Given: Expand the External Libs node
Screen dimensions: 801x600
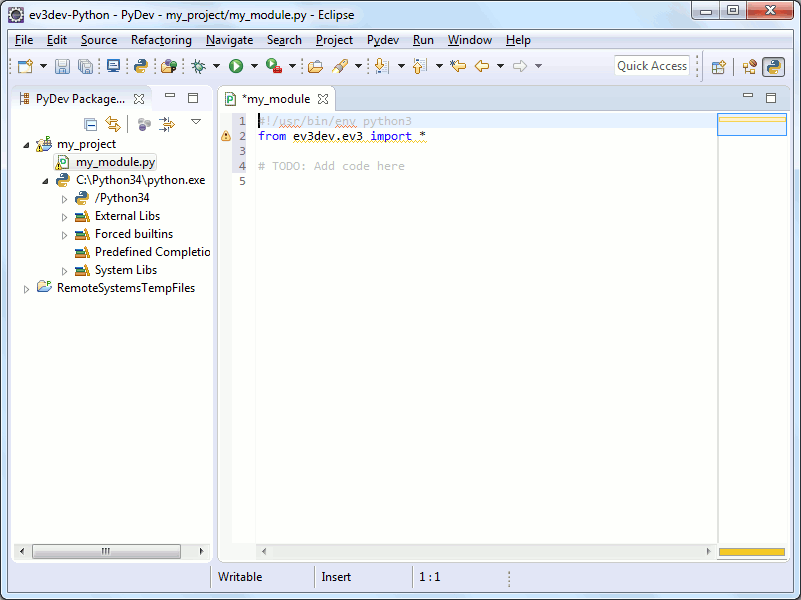Looking at the screenshot, I should 64,217.
